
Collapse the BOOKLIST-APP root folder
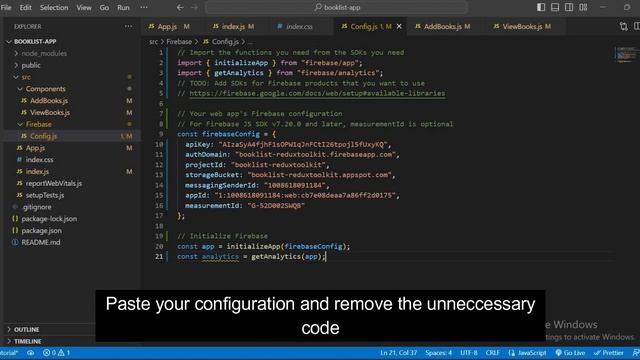point(35,42)
